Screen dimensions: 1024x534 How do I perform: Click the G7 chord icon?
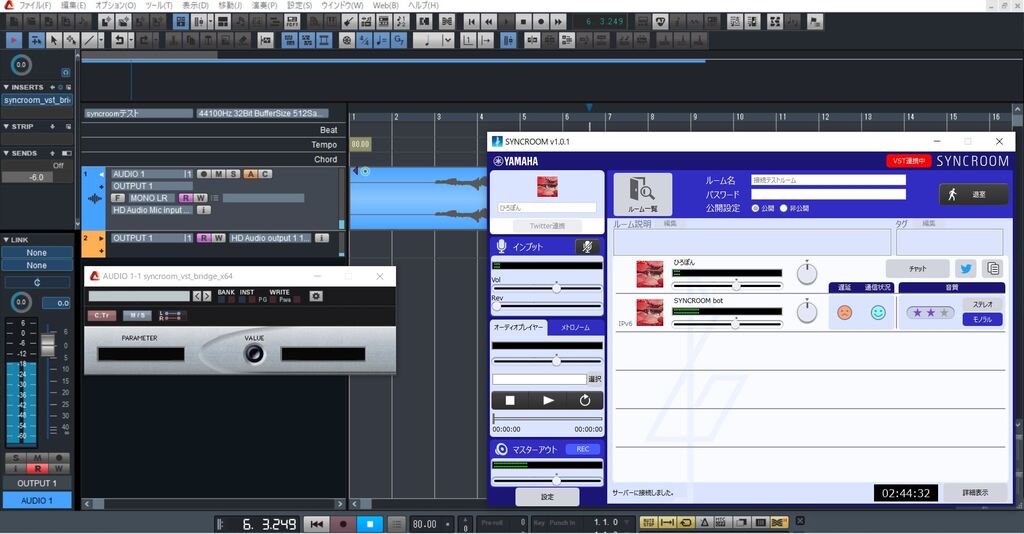point(398,40)
